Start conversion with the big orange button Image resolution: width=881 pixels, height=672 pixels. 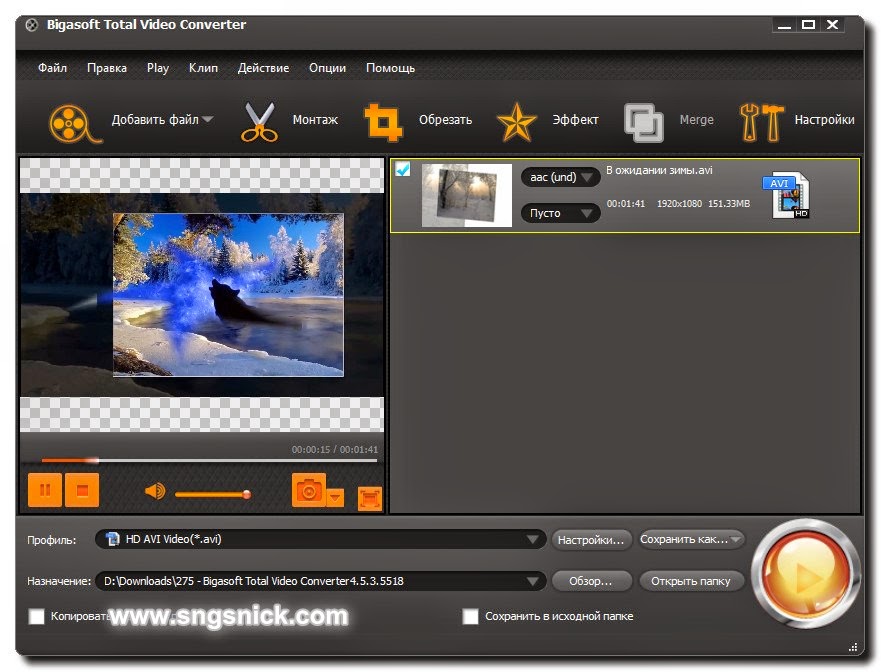click(x=806, y=573)
